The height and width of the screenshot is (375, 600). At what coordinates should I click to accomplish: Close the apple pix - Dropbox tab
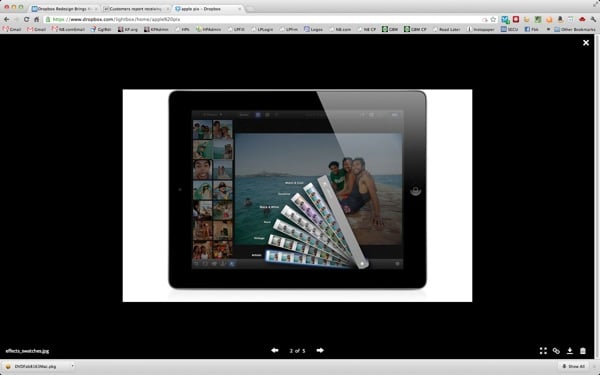[240, 9]
